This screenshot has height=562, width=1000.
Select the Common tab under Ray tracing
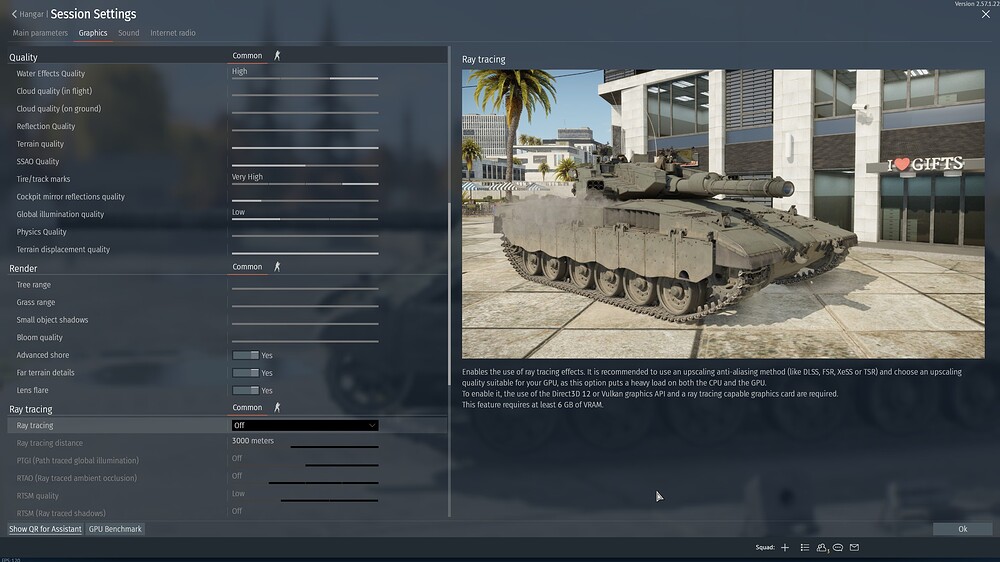pyautogui.click(x=247, y=407)
